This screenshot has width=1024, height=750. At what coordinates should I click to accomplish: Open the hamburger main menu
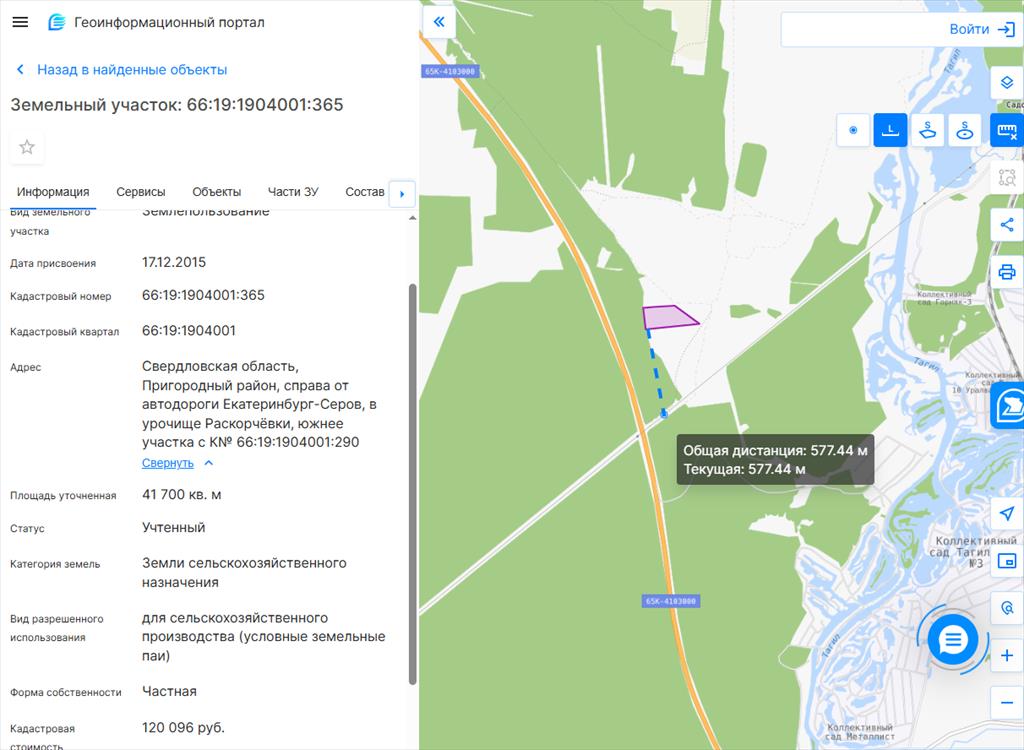coord(20,22)
